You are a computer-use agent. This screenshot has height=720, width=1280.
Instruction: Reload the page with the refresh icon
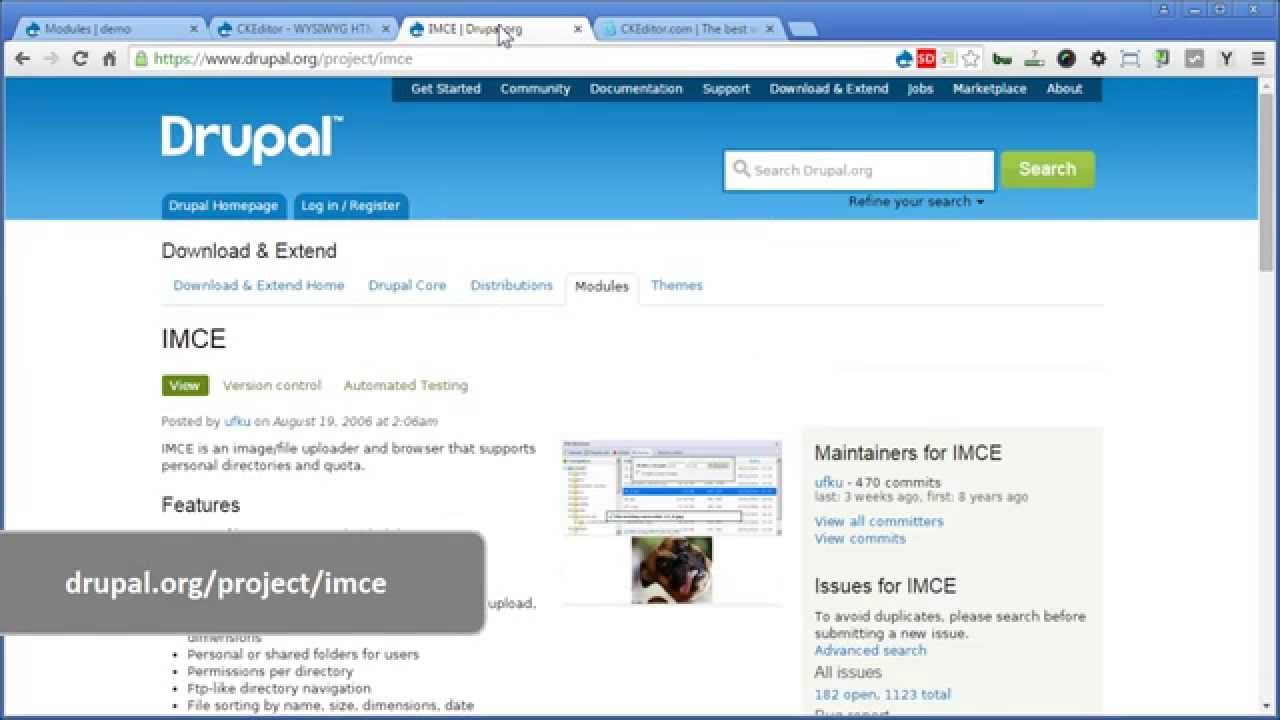tap(81, 59)
